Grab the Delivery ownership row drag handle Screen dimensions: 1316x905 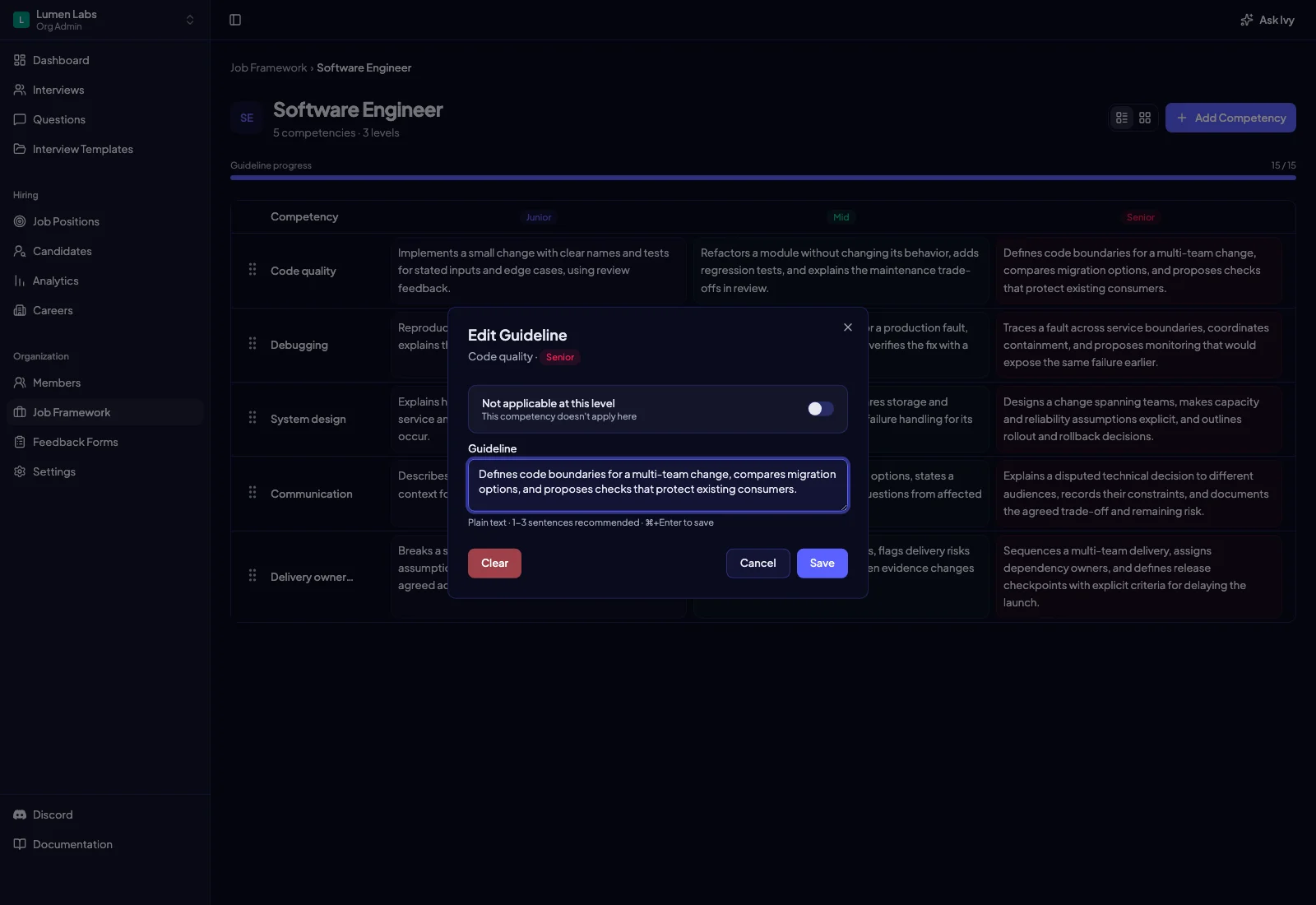[253, 575]
